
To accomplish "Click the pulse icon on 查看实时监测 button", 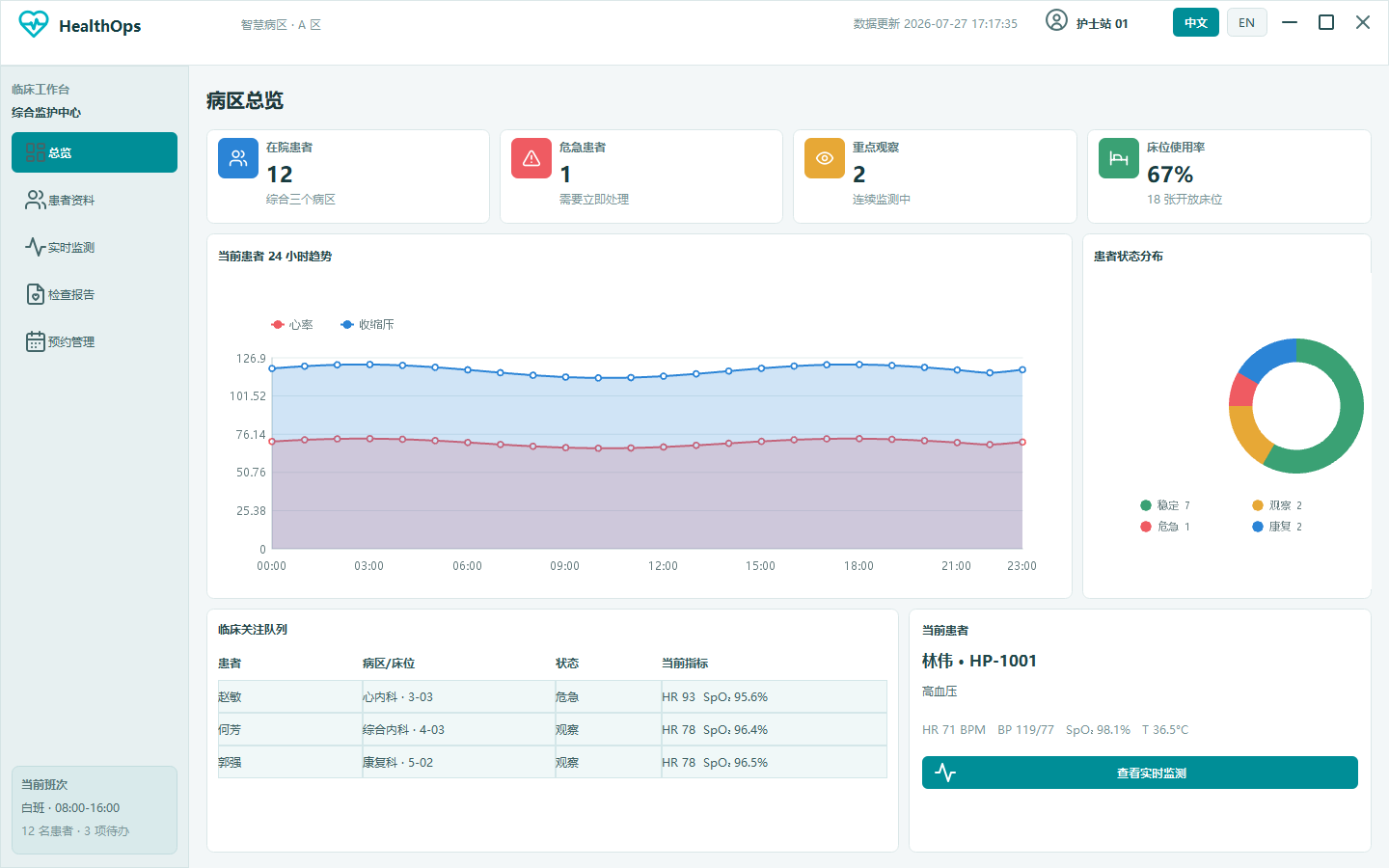I will [x=945, y=773].
